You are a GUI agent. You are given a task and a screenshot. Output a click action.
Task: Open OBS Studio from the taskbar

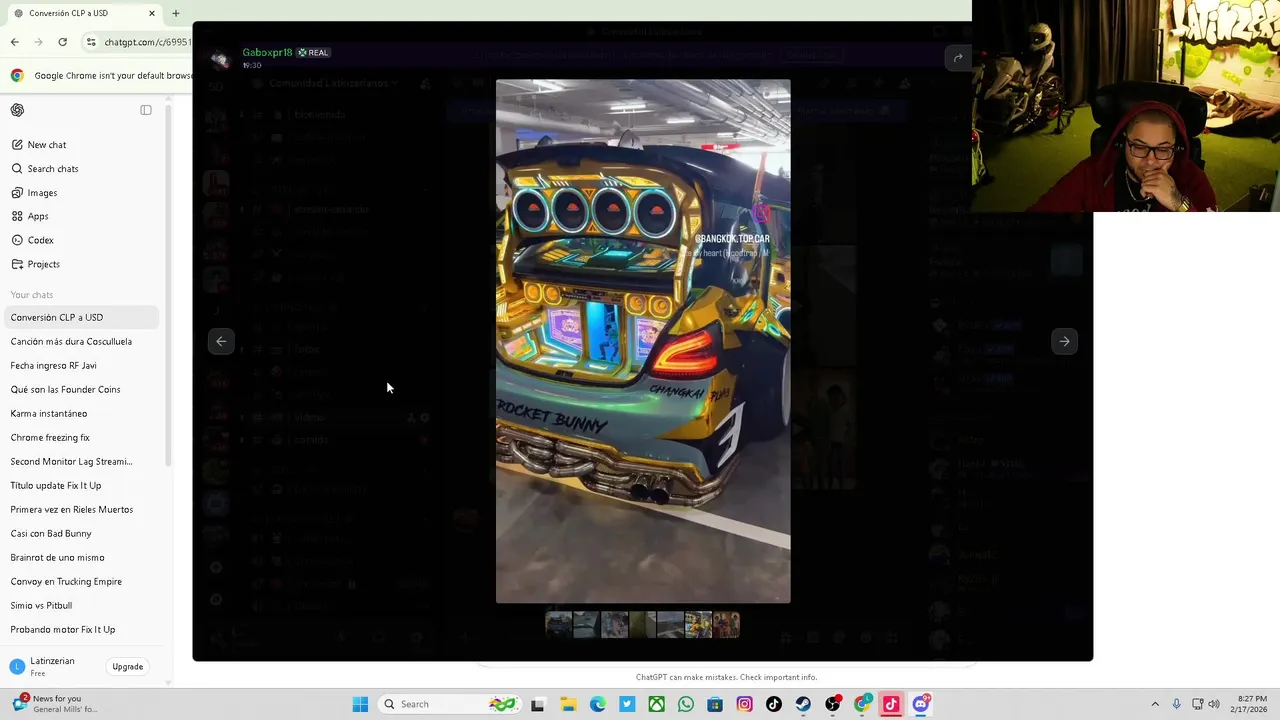pyautogui.click(x=833, y=704)
